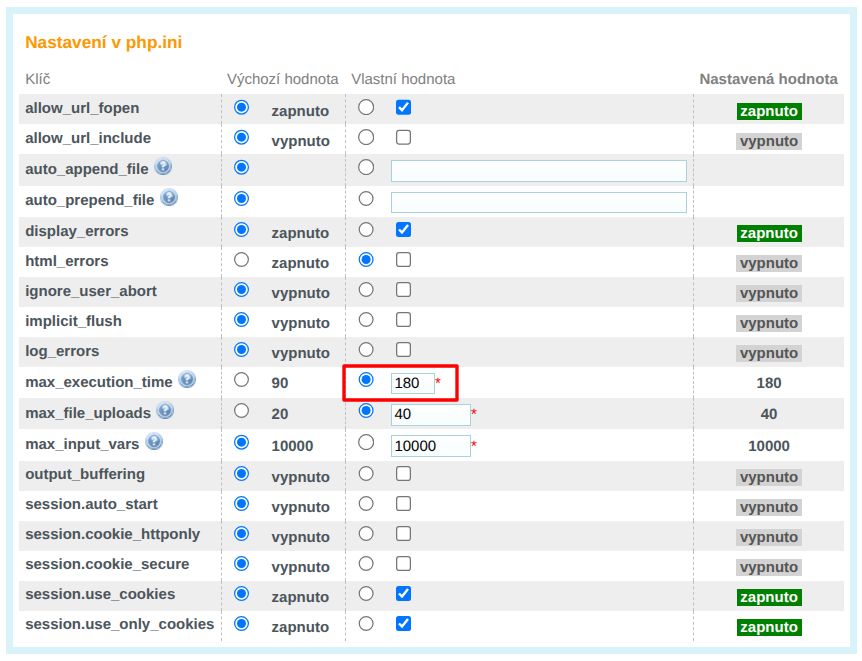Viewport: 862px width, 661px height.
Task: Select default value radio for html_errors
Action: click(x=241, y=260)
